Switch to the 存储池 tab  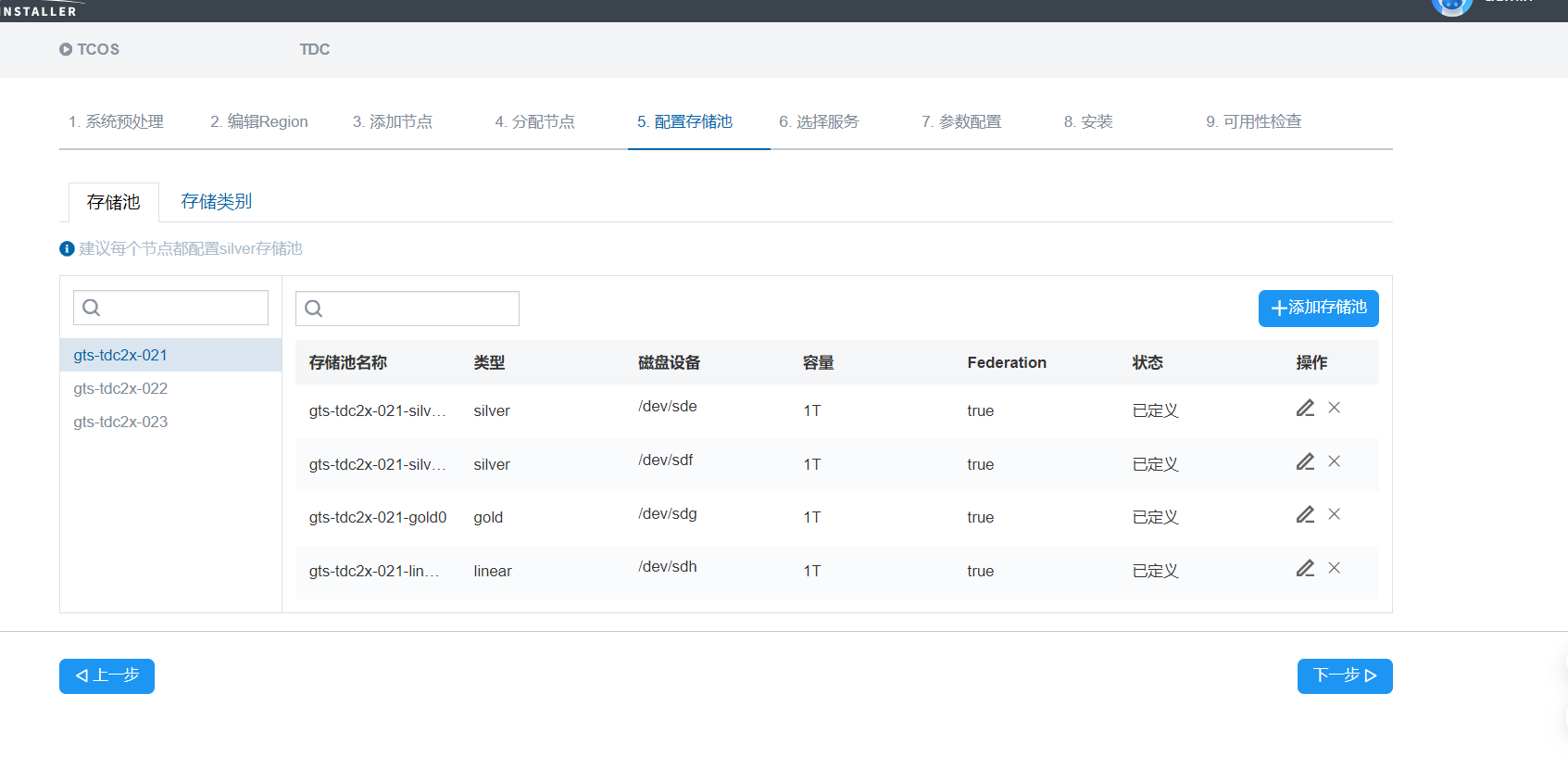click(x=113, y=202)
